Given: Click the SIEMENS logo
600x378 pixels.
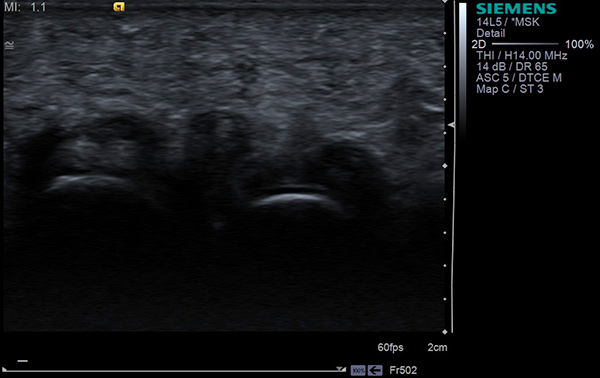Looking at the screenshot, I should [x=516, y=8].
